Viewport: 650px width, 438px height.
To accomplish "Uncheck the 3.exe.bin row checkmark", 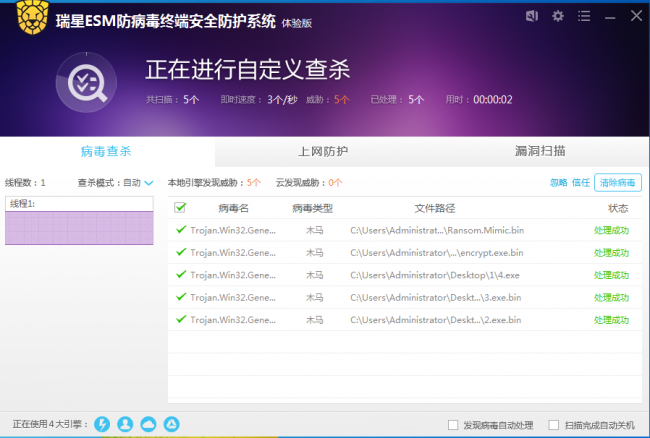I will point(181,297).
